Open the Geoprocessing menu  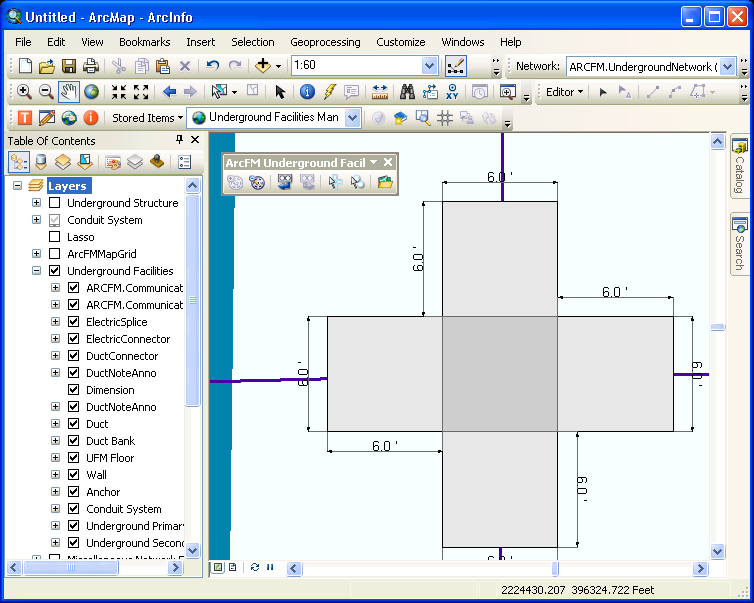tap(325, 42)
